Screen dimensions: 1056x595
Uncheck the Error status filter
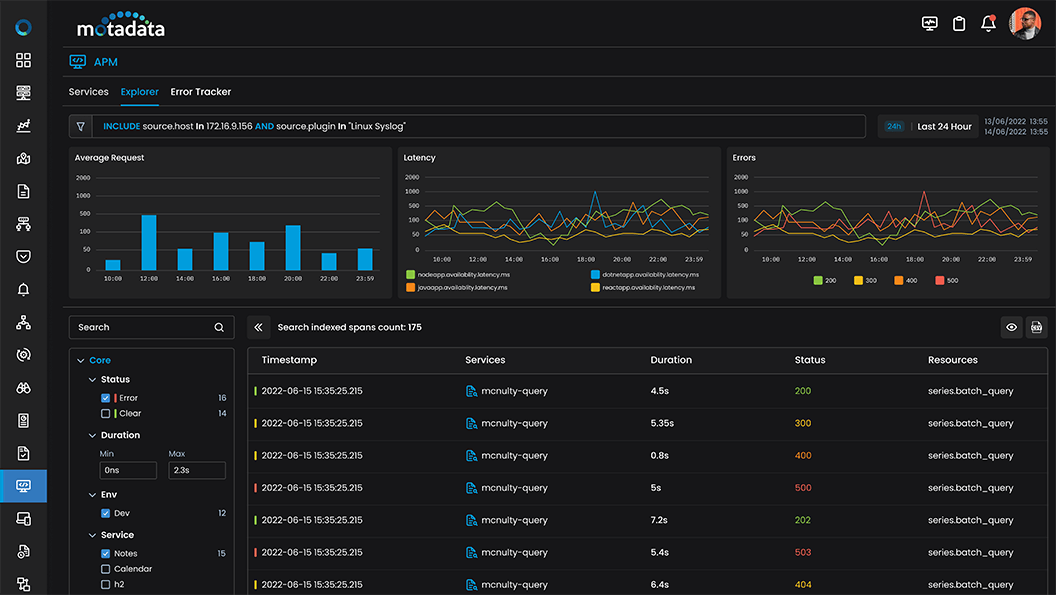(105, 397)
